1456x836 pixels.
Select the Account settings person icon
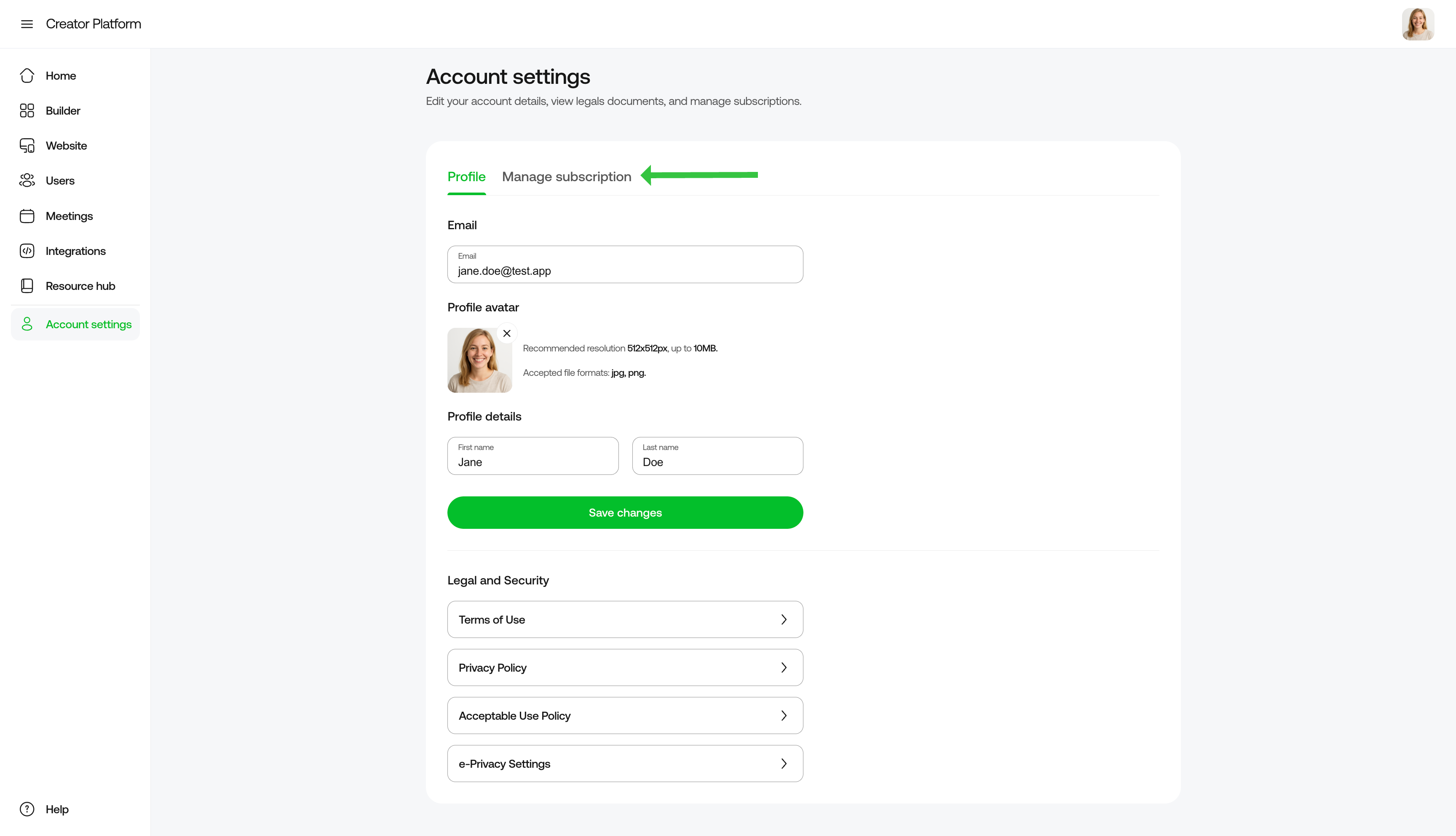tap(27, 324)
